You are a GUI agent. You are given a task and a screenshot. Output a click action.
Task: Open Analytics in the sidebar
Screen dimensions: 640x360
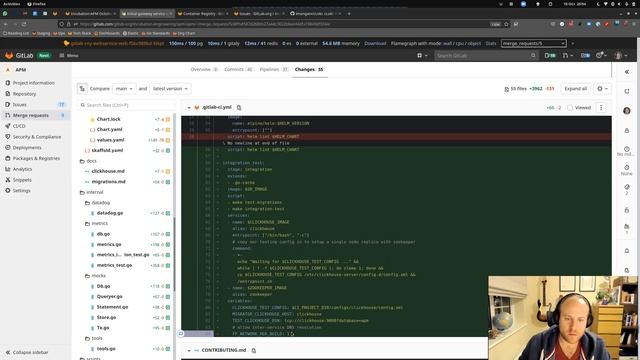click(x=22, y=169)
